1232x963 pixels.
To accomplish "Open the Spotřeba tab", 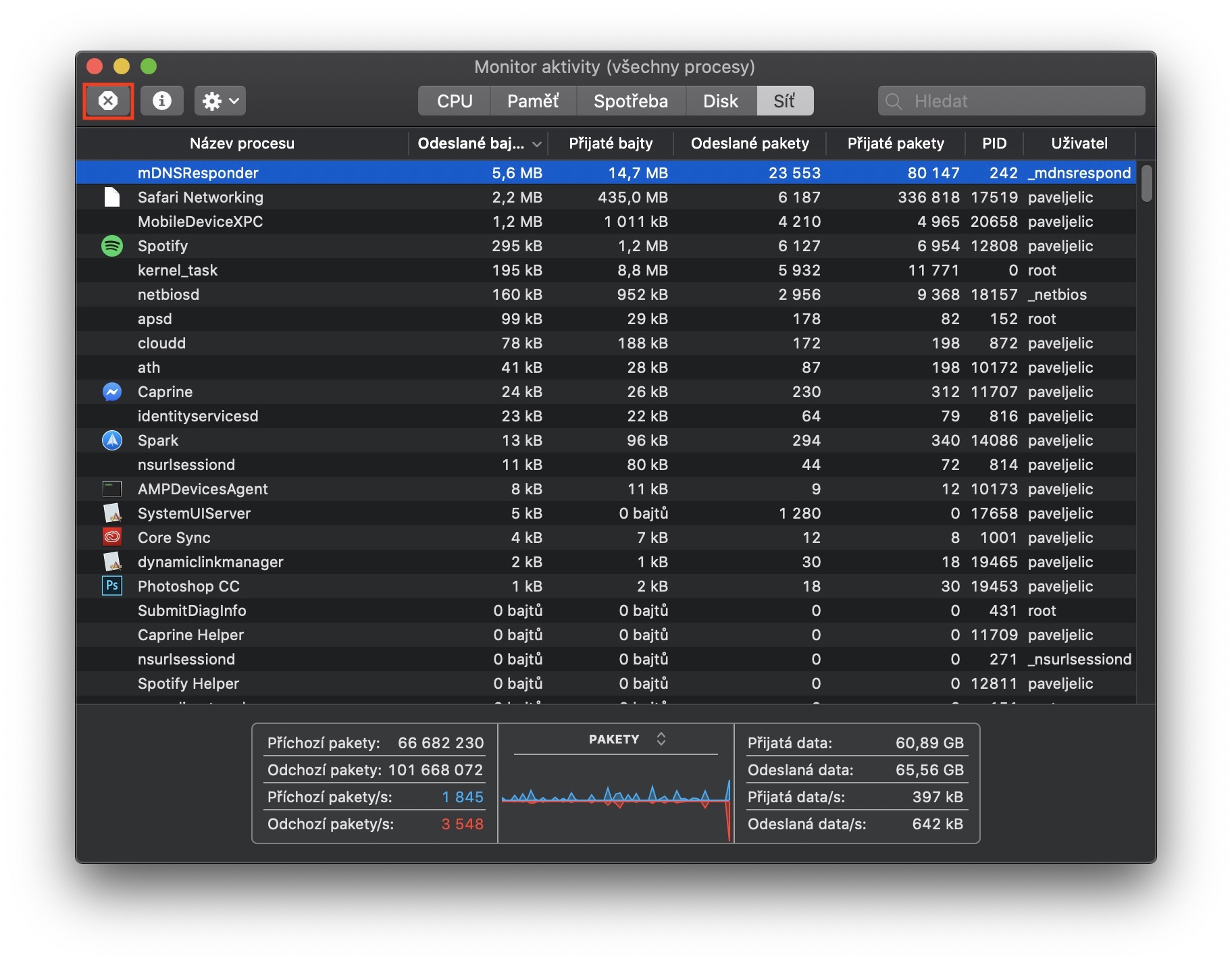I will click(630, 101).
